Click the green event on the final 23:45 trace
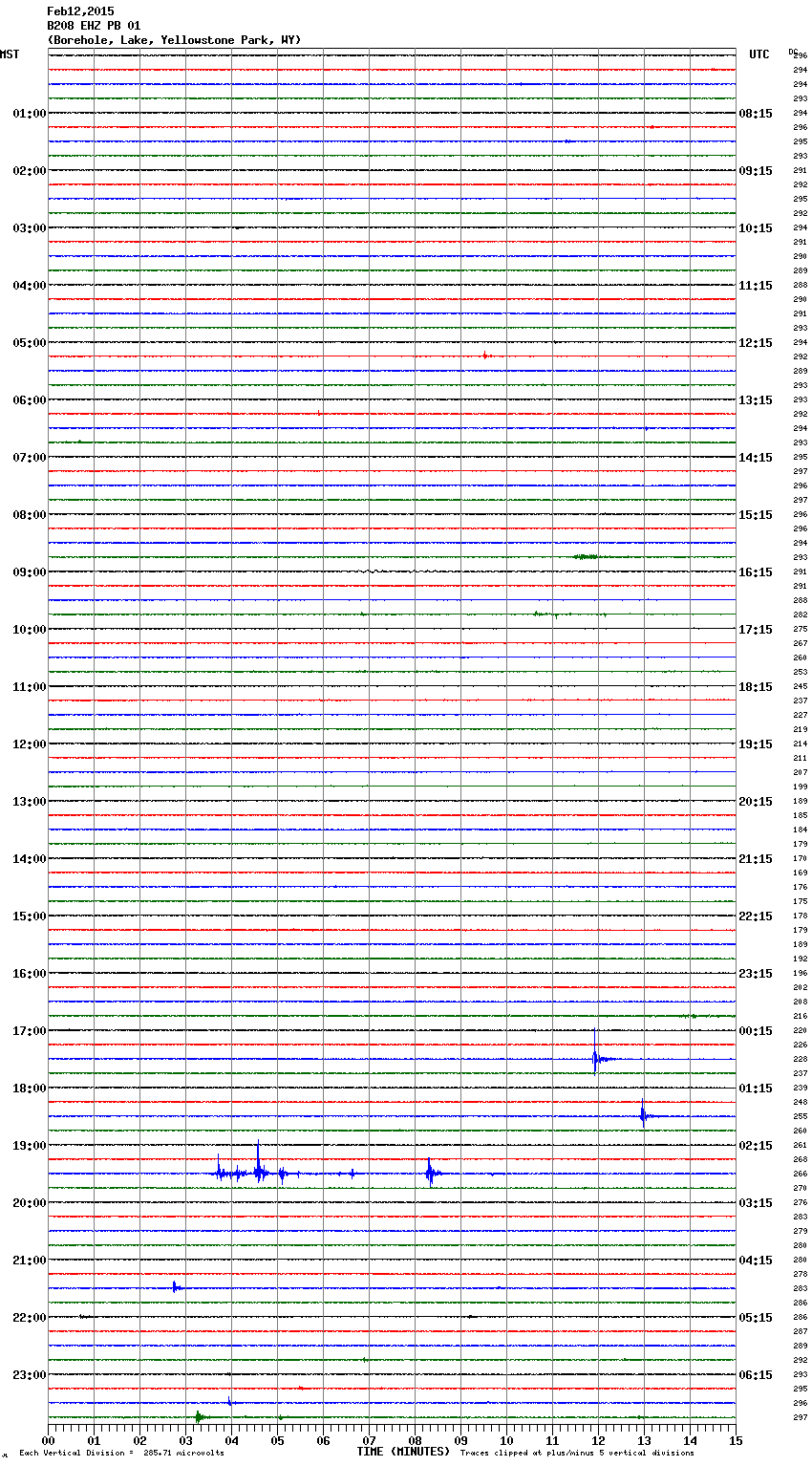 tap(198, 1416)
